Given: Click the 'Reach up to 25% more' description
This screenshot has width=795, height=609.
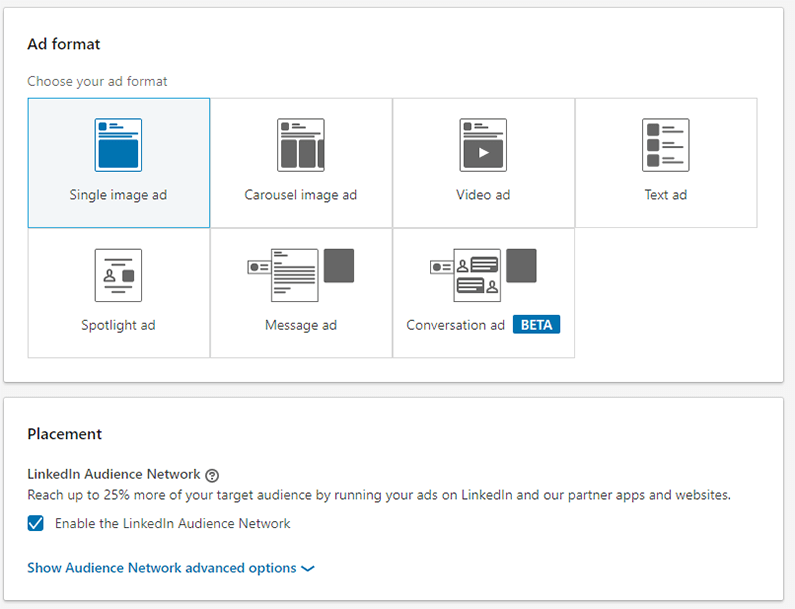Looking at the screenshot, I should (x=379, y=495).
